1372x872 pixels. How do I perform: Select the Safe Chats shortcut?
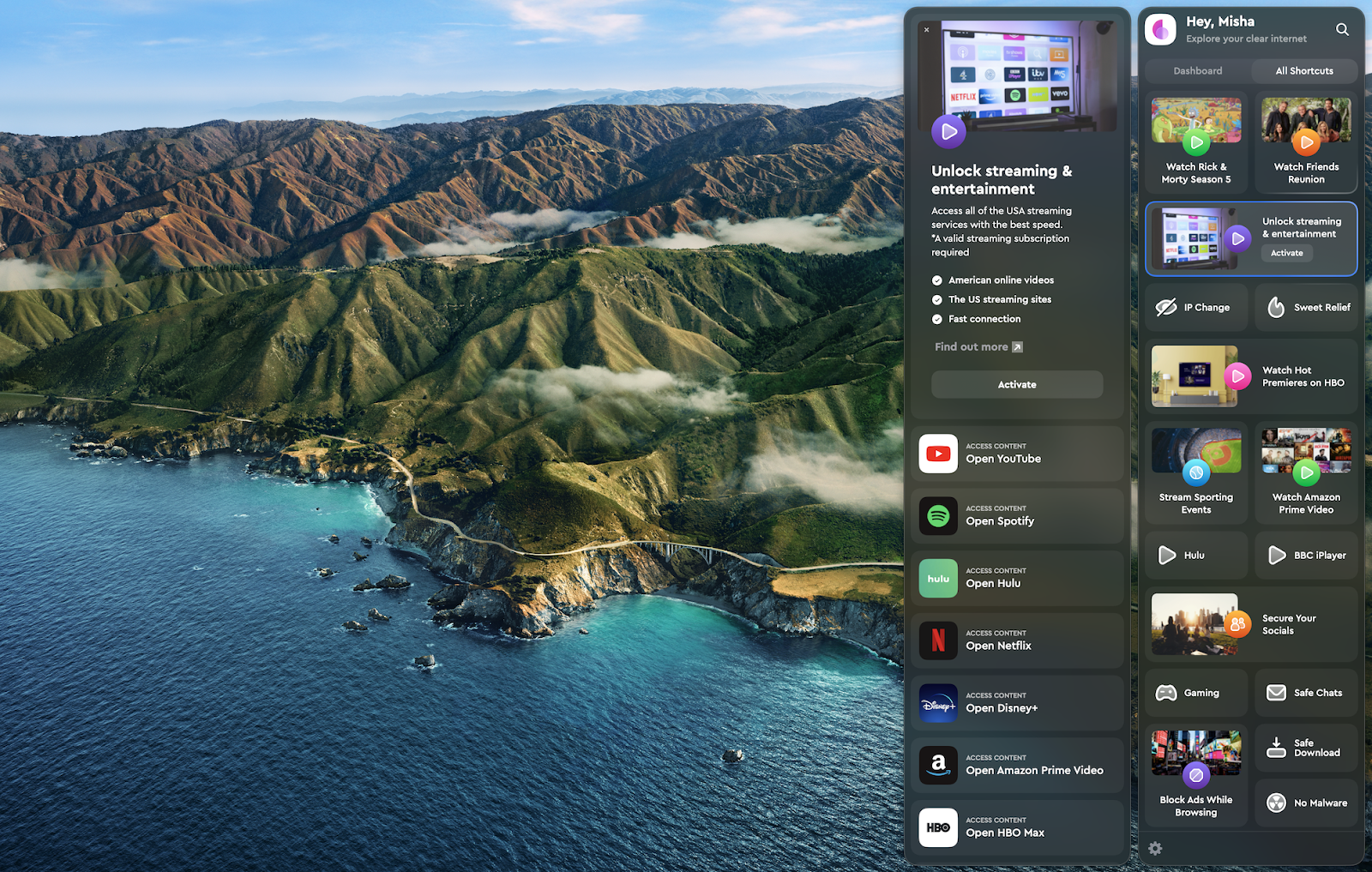click(1306, 693)
